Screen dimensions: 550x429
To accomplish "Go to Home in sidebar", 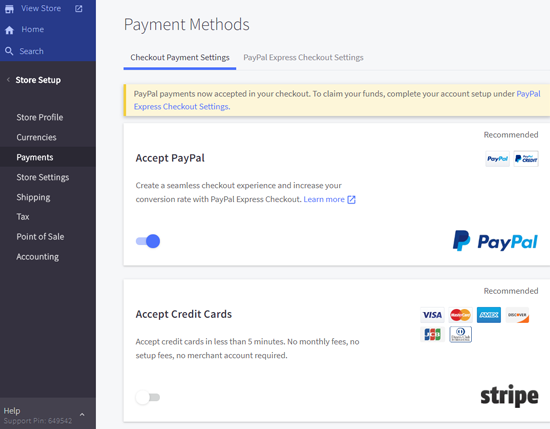I will pos(33,29).
